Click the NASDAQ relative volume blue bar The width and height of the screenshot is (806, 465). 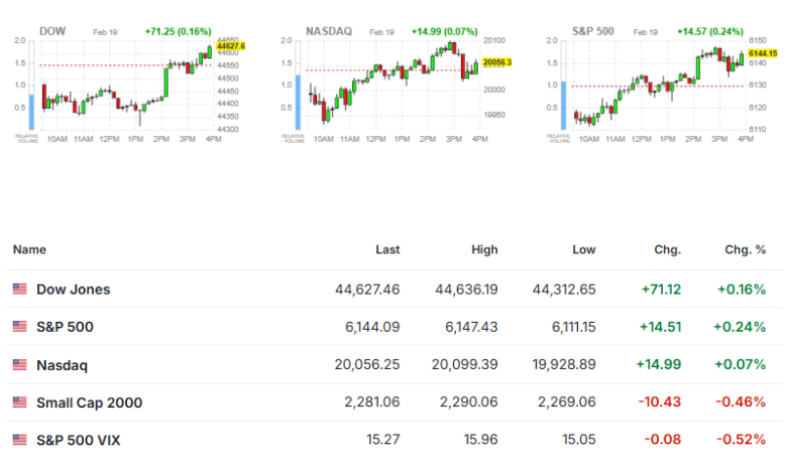[298, 102]
